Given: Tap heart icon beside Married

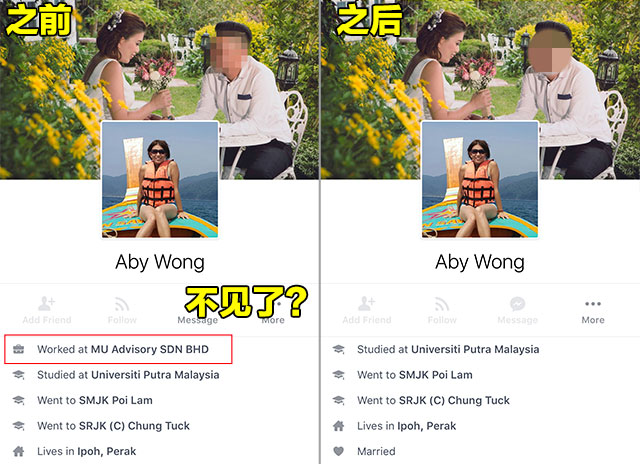Looking at the screenshot, I should coord(338,451).
